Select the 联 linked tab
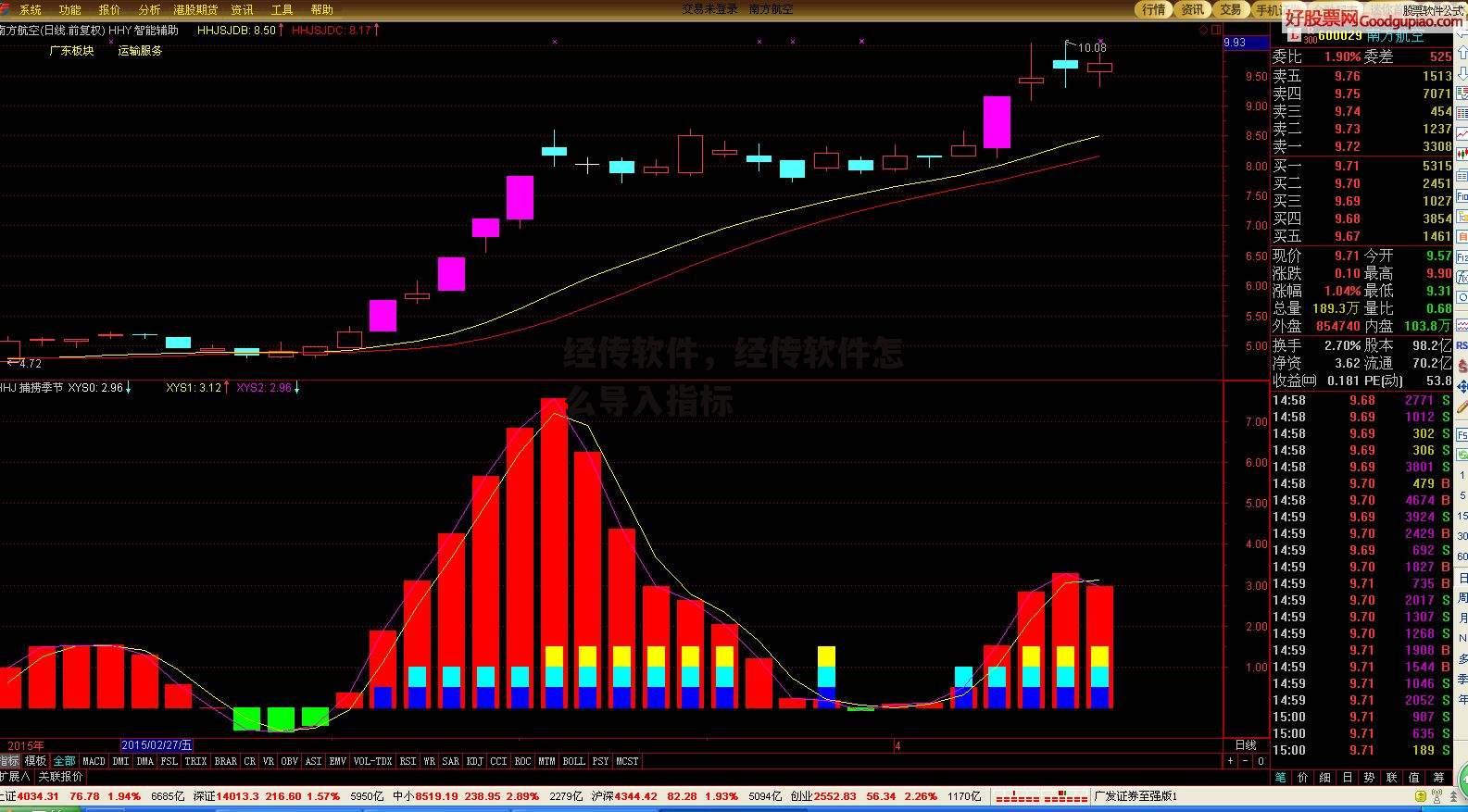 [x=1391, y=778]
